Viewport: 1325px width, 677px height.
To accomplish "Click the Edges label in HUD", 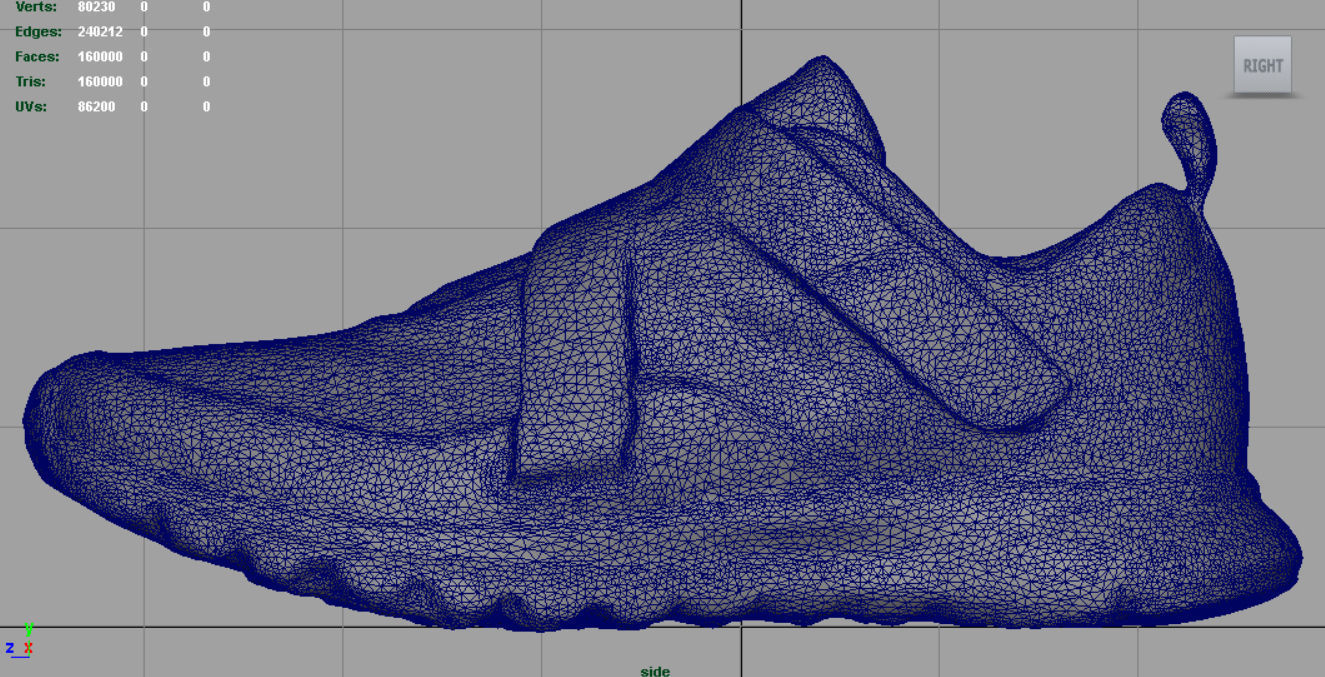I will (x=38, y=31).
